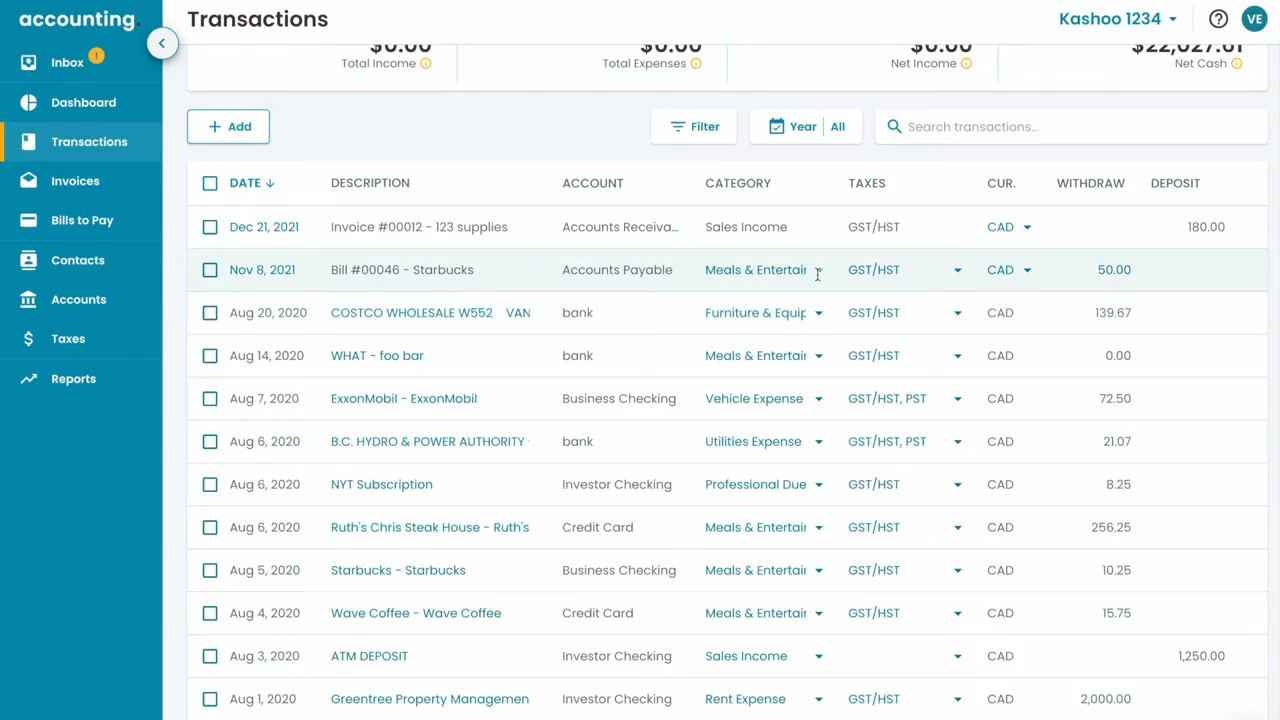
Task: Collapse the sidebar with chevron button
Action: coord(162,43)
